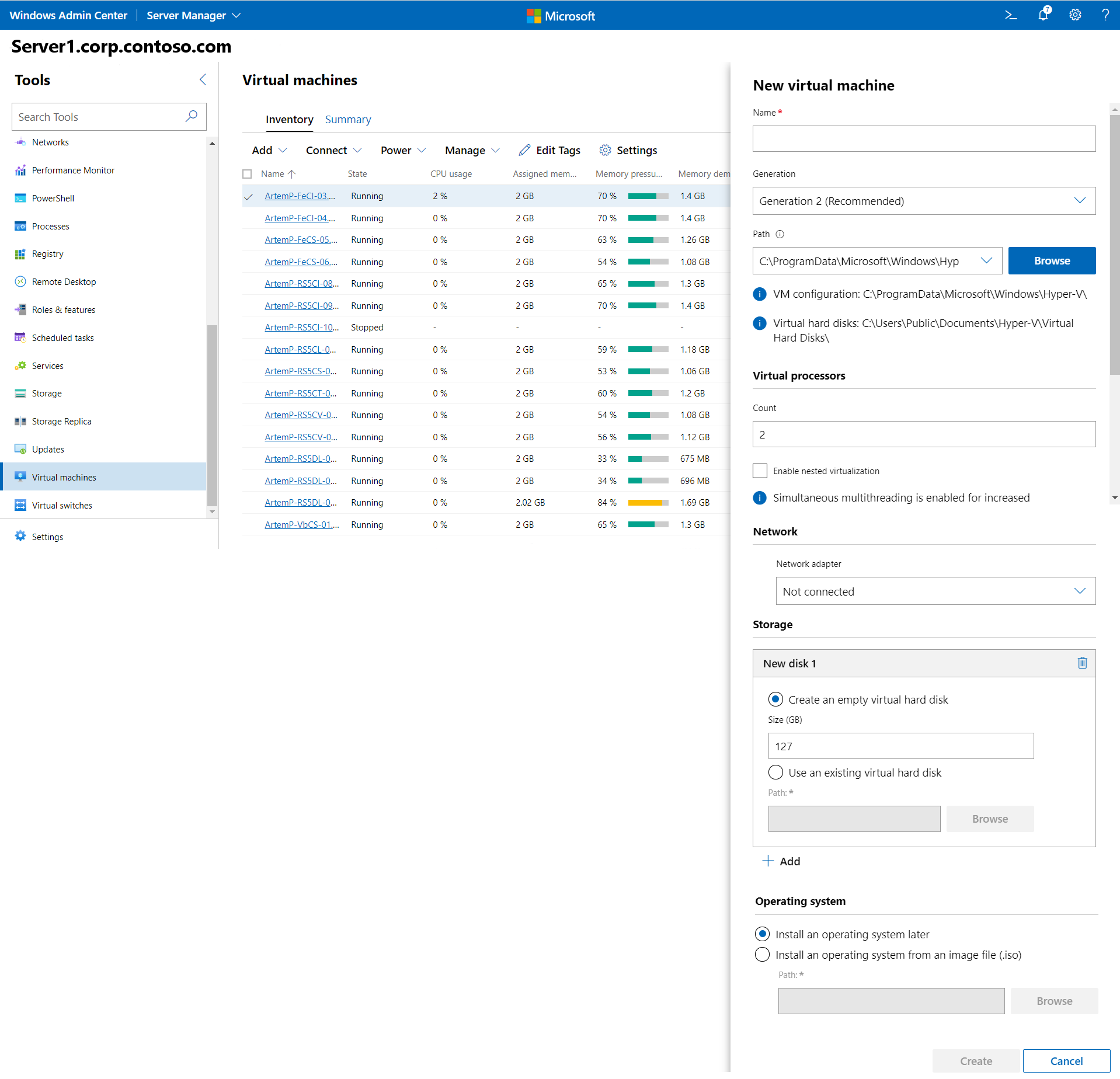This screenshot has height=1079, width=1120.
Task: Enable nested virtualization
Action: [760, 471]
